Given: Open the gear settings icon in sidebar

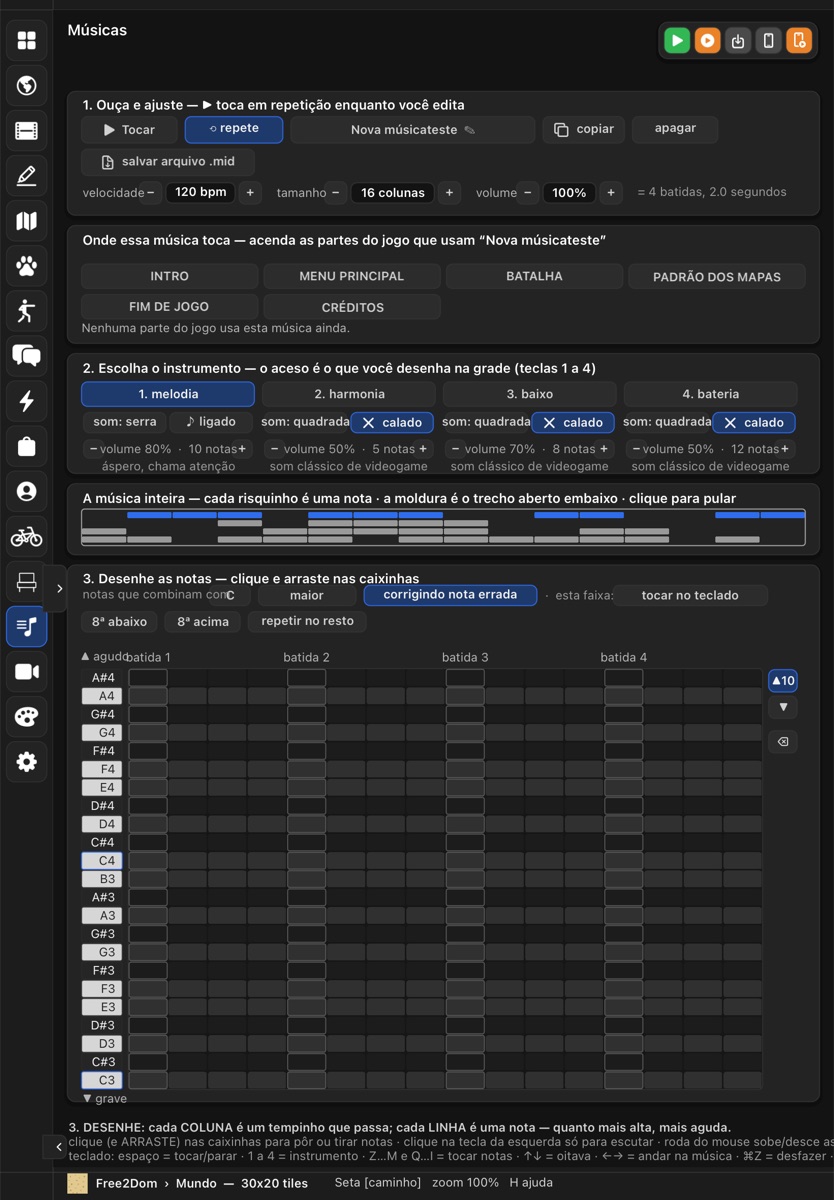Looking at the screenshot, I should 27,762.
